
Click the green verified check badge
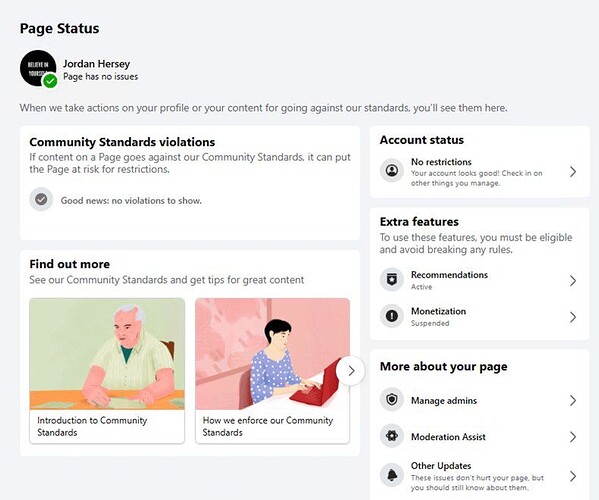50,81
